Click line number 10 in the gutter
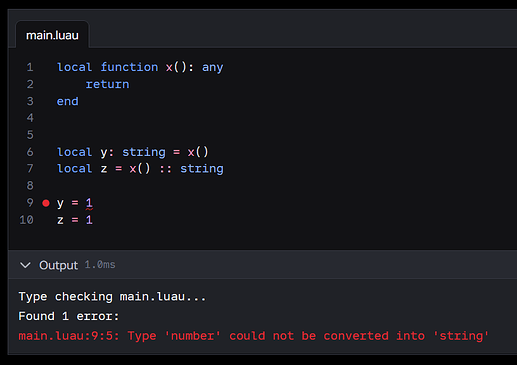The image size is (517, 365). [27, 220]
